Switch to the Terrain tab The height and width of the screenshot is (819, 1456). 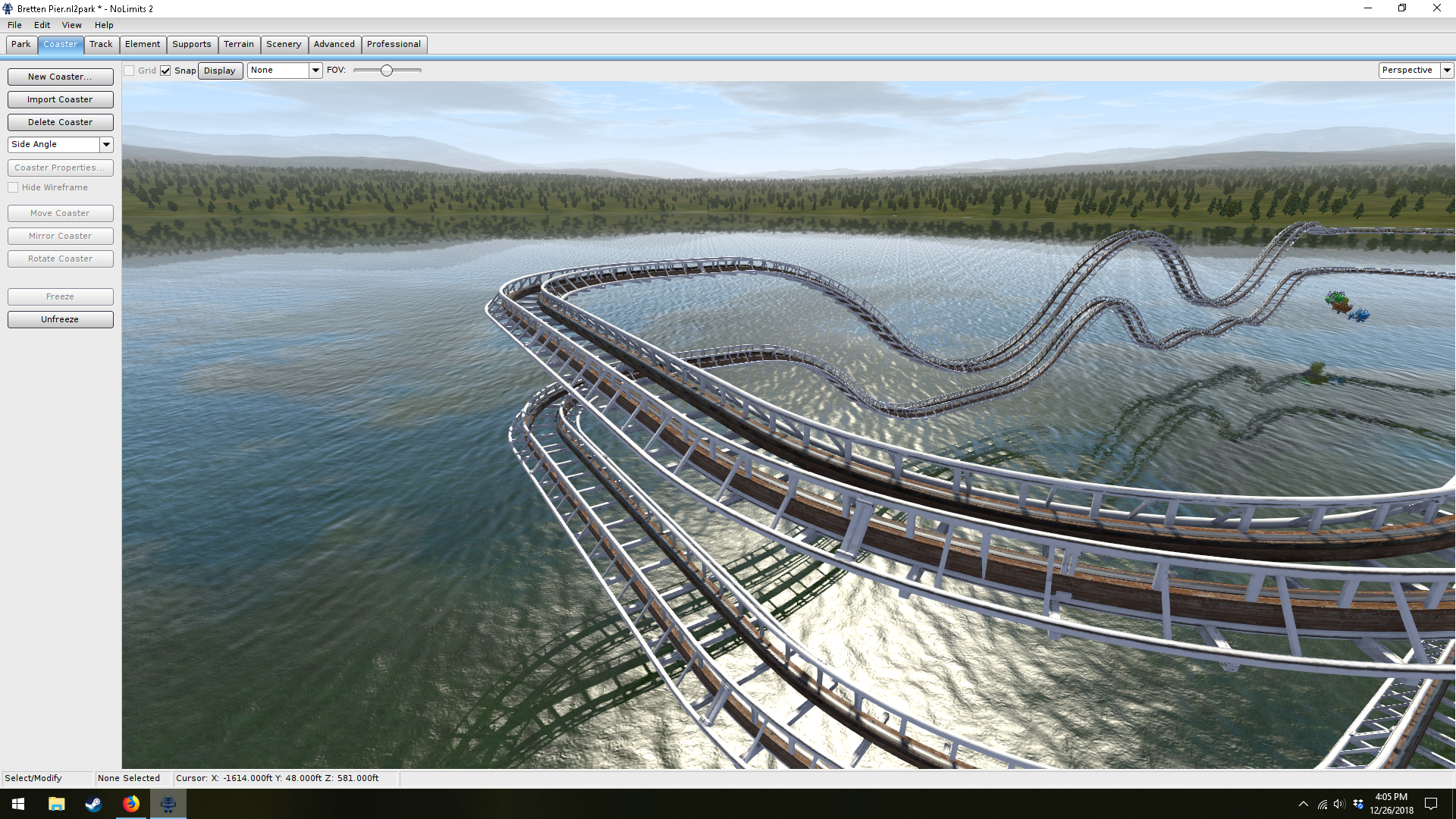[238, 44]
